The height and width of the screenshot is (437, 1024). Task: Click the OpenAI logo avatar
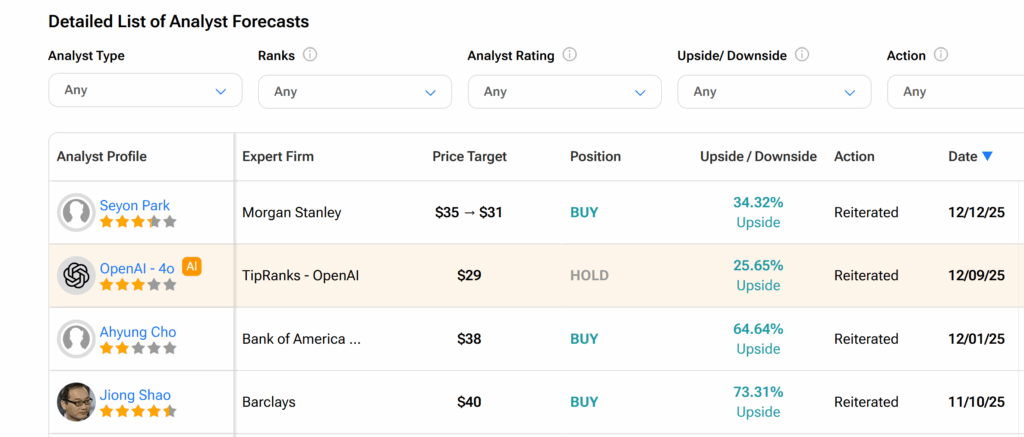coord(76,276)
